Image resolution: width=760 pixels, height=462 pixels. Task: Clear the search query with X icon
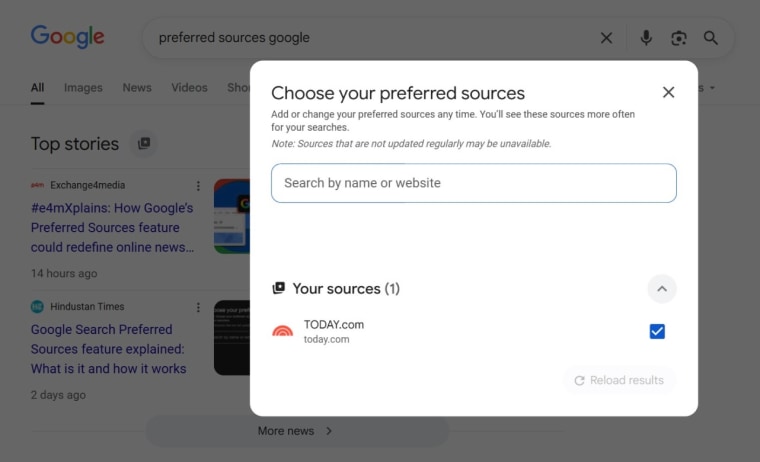pos(606,38)
